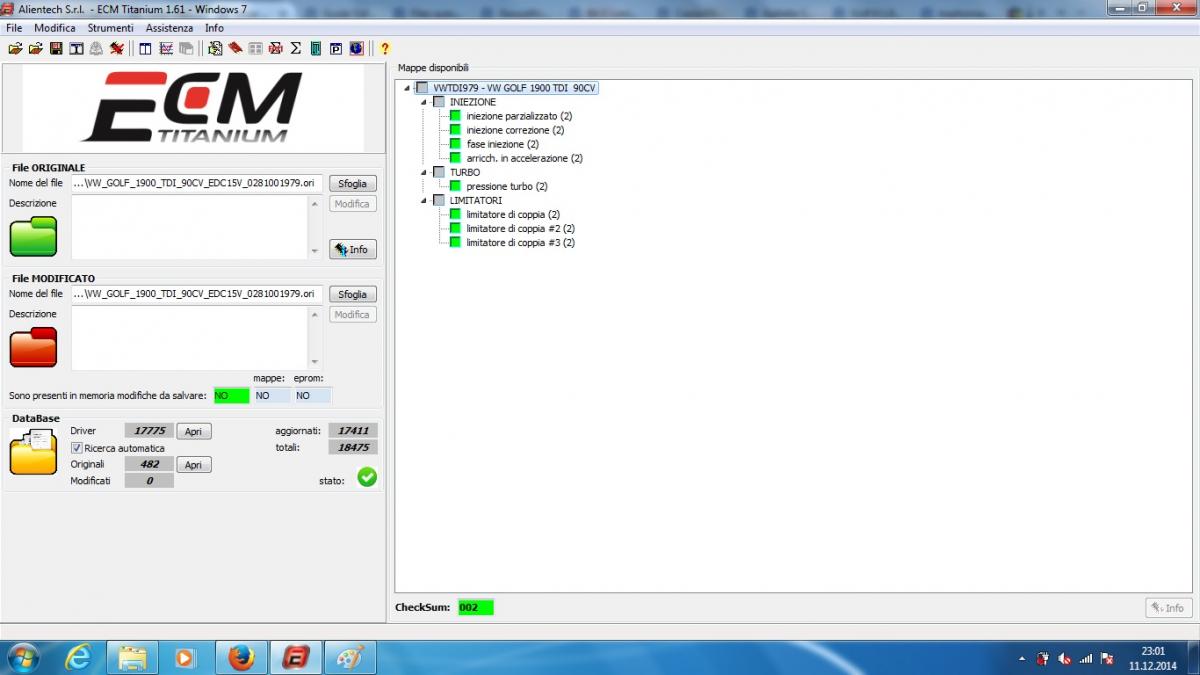The height and width of the screenshot is (675, 1200).
Task: Click the taskbar clock showing 23:01
Action: pyautogui.click(x=1154, y=658)
